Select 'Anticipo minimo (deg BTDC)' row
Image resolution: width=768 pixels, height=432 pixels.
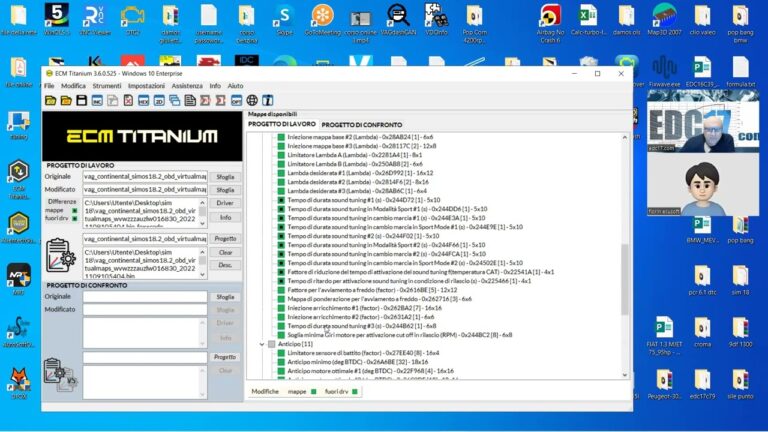tap(358, 362)
